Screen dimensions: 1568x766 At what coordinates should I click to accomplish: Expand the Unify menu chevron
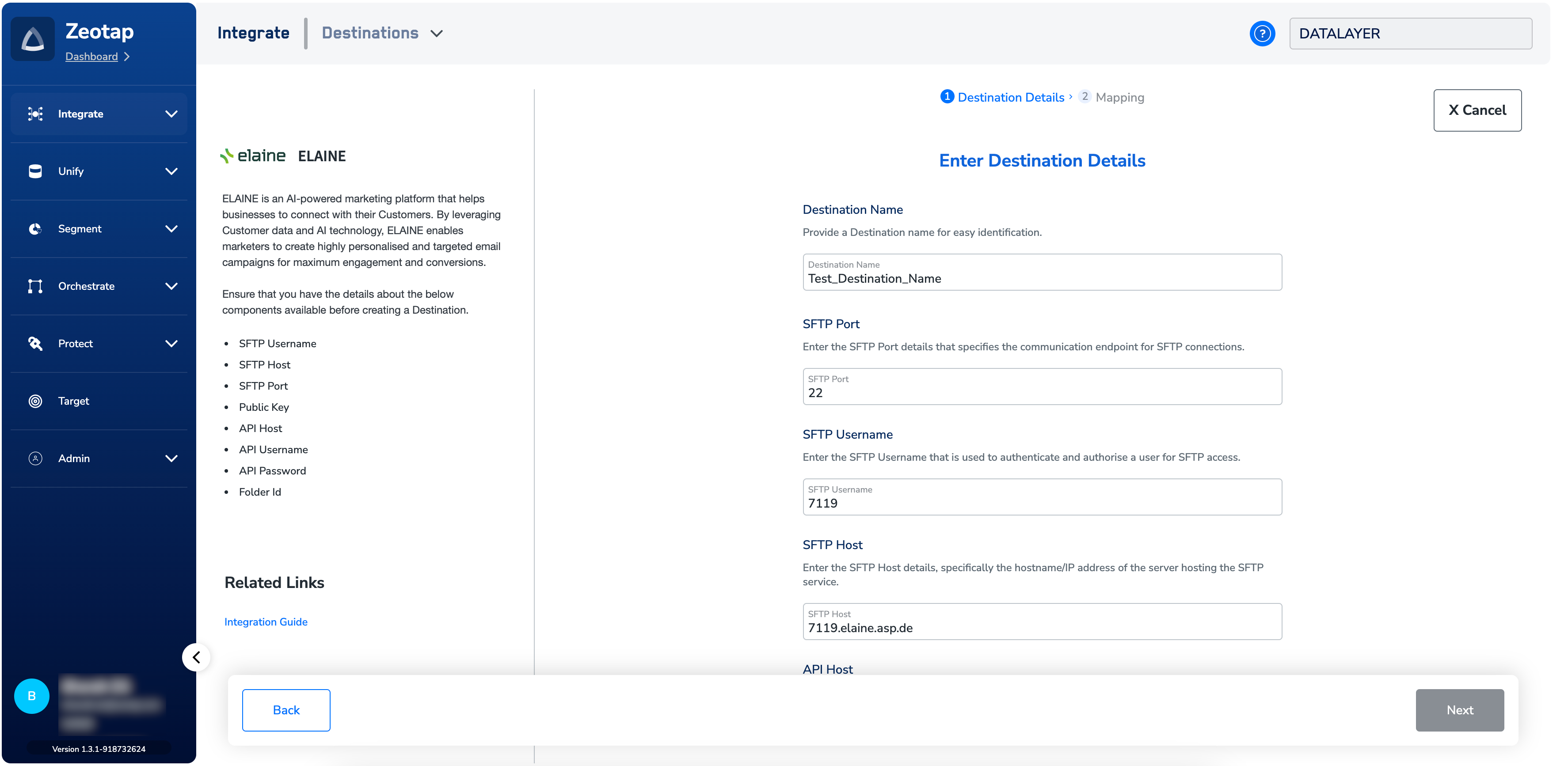click(x=171, y=171)
